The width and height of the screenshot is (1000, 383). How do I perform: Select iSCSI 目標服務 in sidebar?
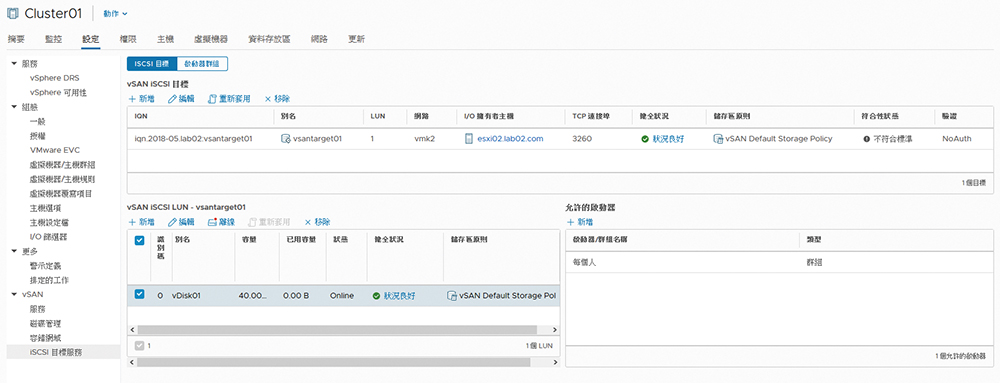coord(56,352)
